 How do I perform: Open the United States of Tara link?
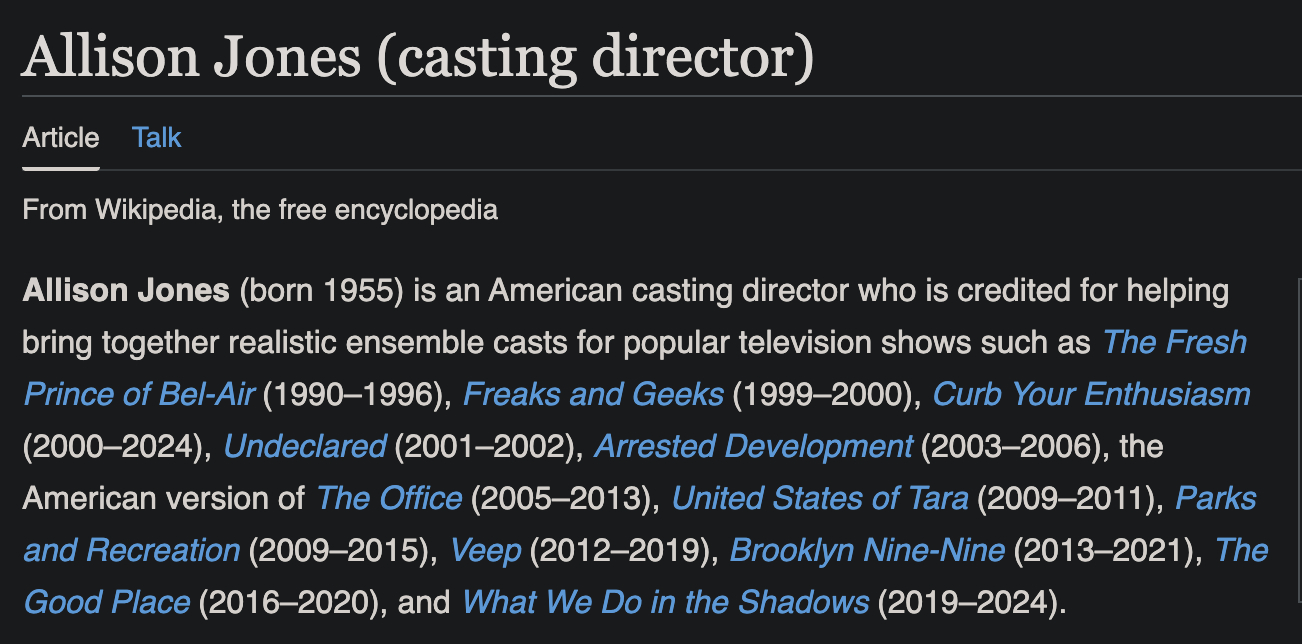pyautogui.click(x=820, y=498)
